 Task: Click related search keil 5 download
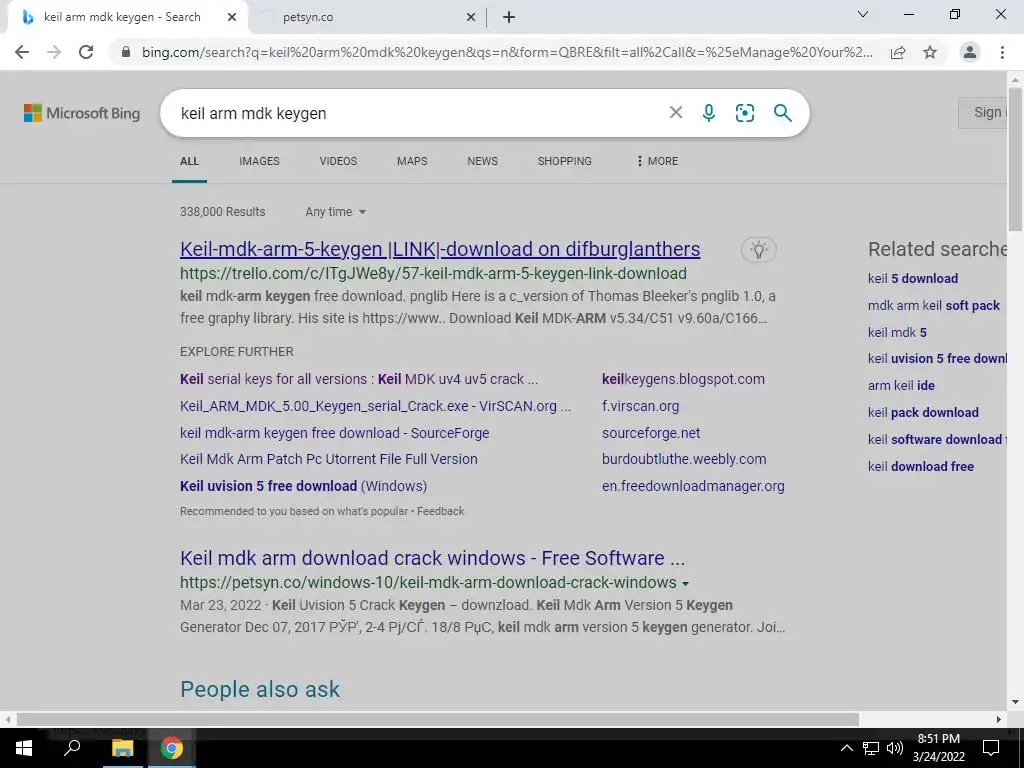click(x=913, y=278)
